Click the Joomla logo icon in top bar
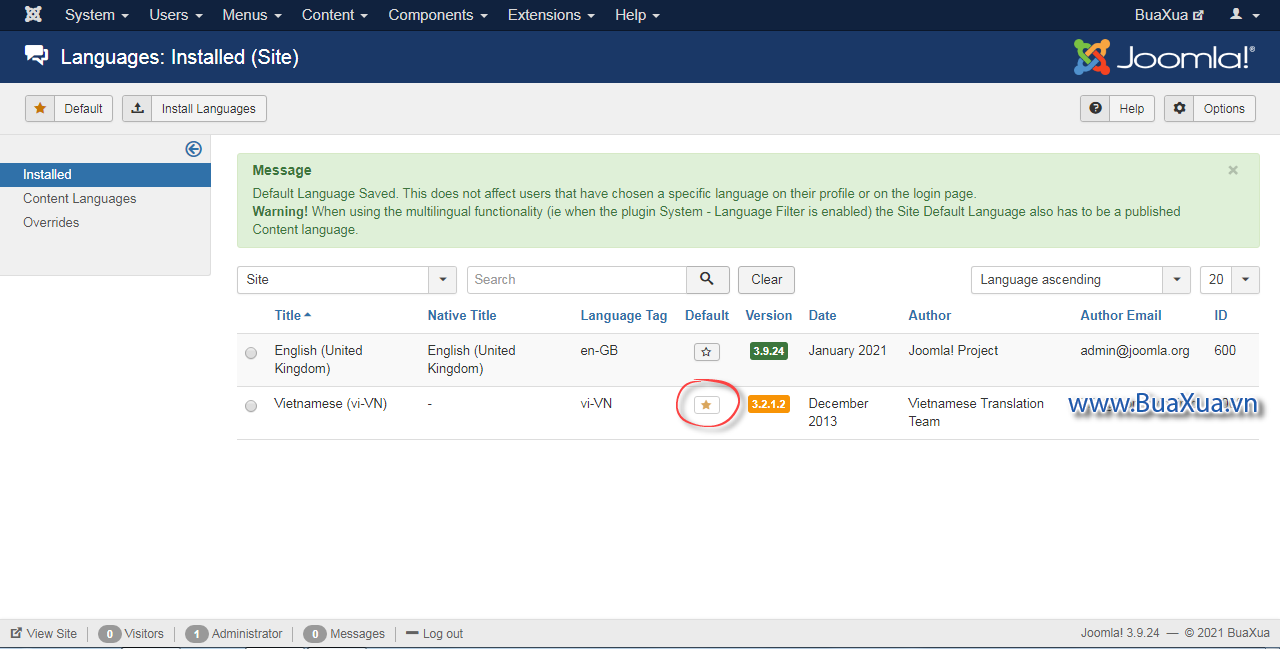 coord(33,15)
